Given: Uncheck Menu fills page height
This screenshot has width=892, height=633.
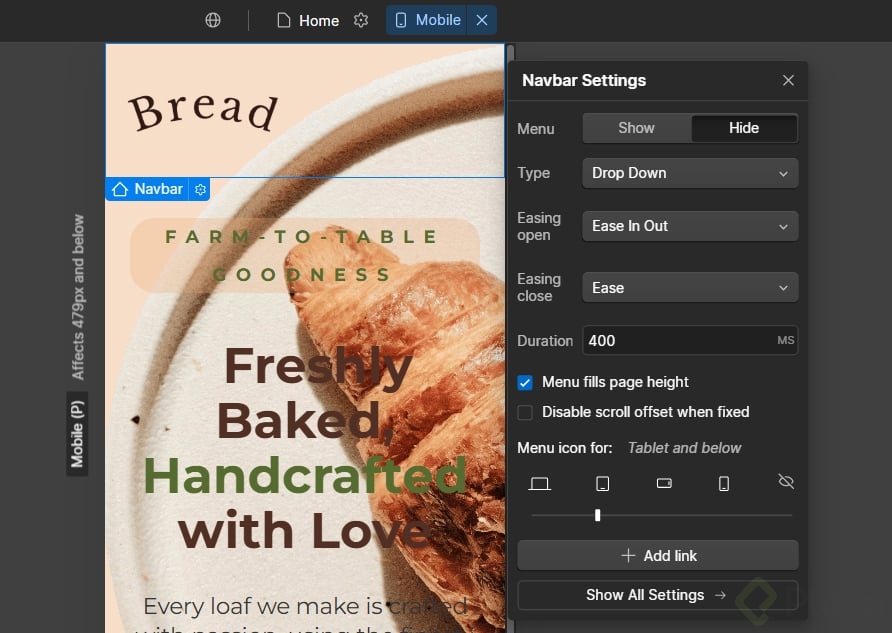Looking at the screenshot, I should (525, 383).
